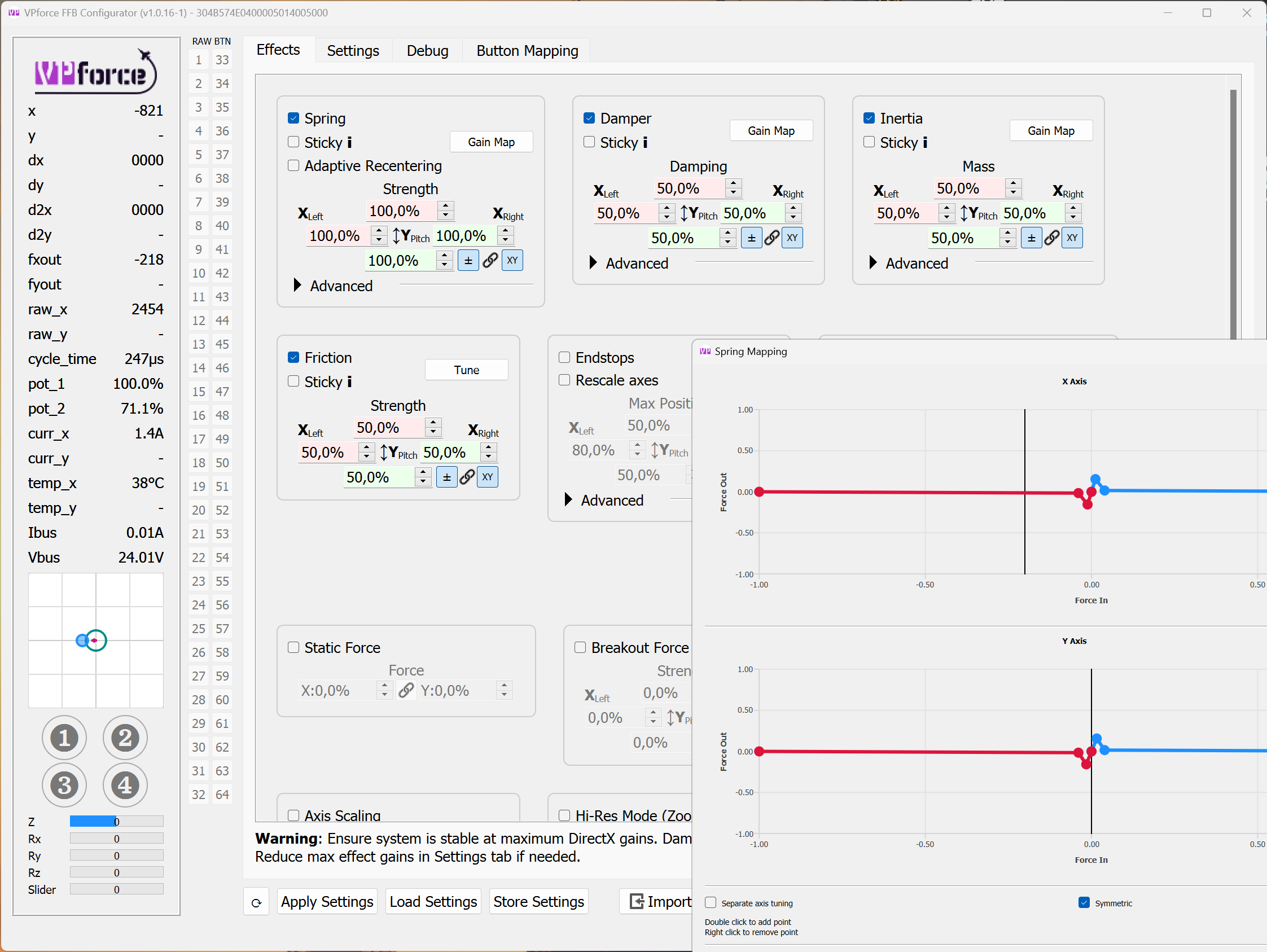The image size is (1267, 952).
Task: Toggle Endstops checkbox
Action: click(x=564, y=357)
